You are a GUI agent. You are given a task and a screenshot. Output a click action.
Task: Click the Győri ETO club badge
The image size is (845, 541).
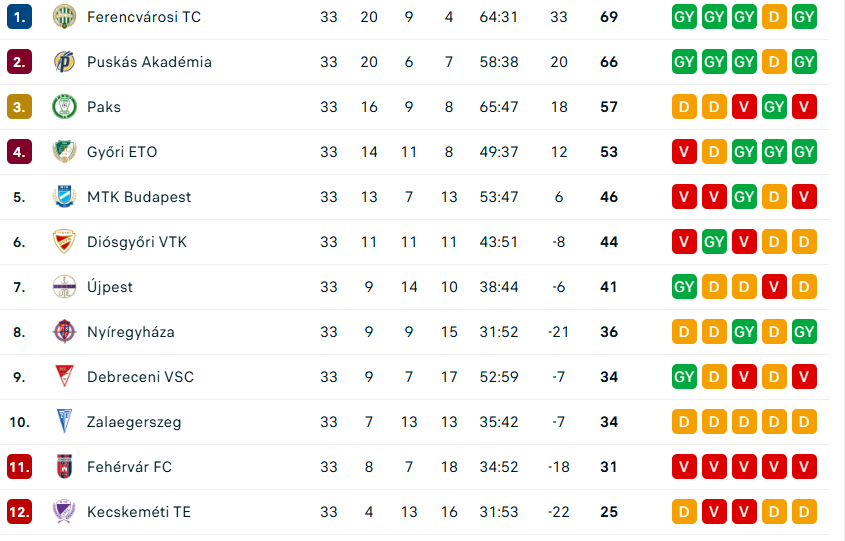pyautogui.click(x=64, y=152)
